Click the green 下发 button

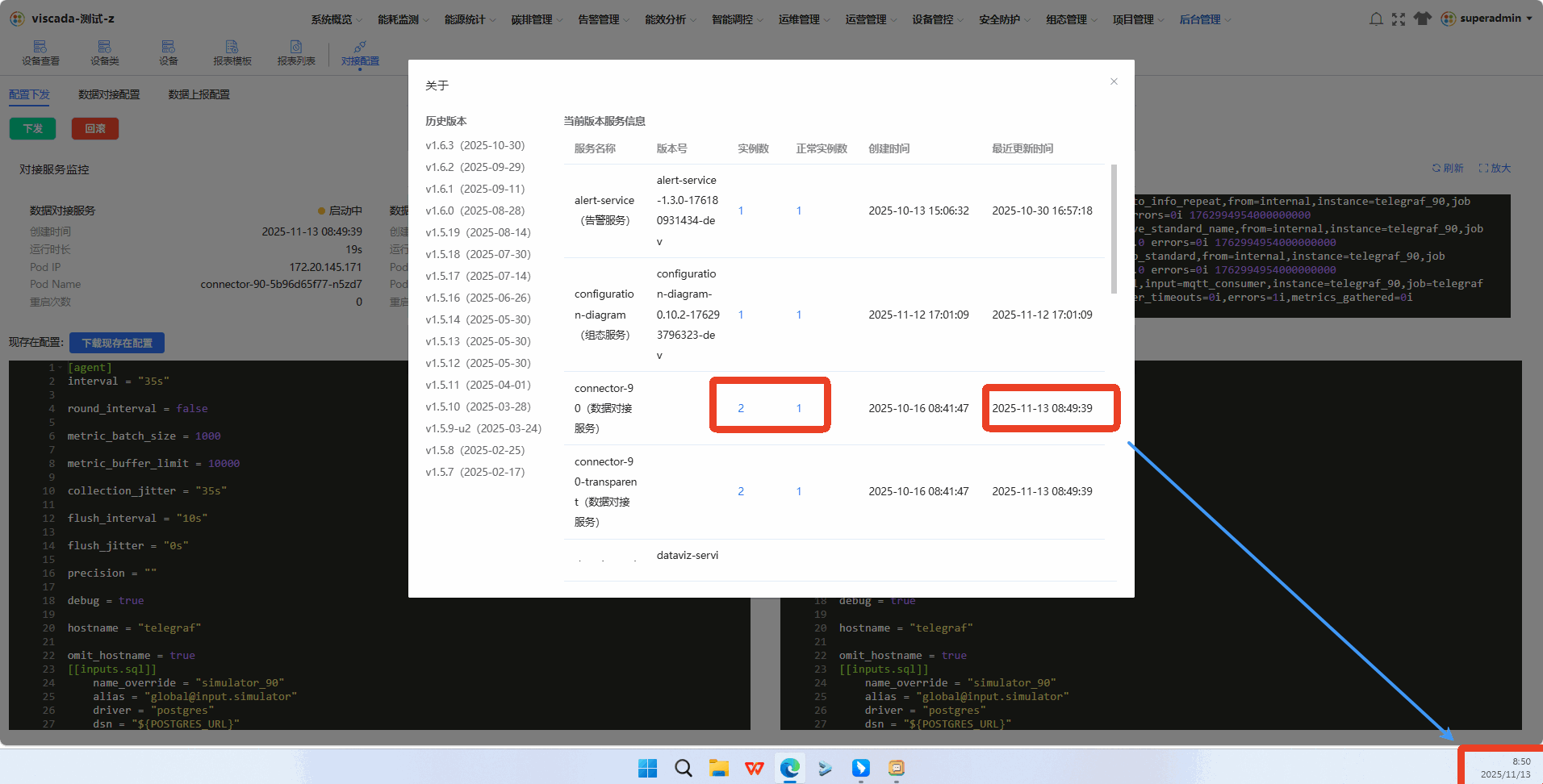tap(32, 128)
